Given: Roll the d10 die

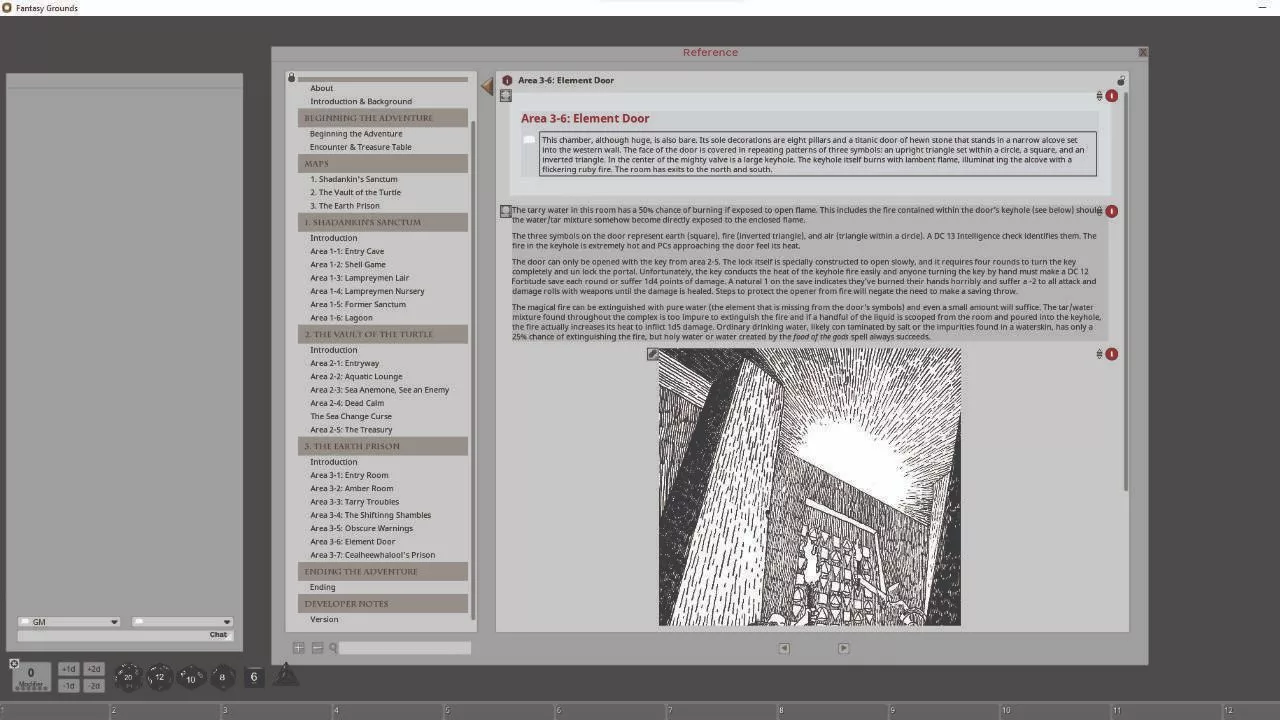Looking at the screenshot, I should tap(191, 678).
